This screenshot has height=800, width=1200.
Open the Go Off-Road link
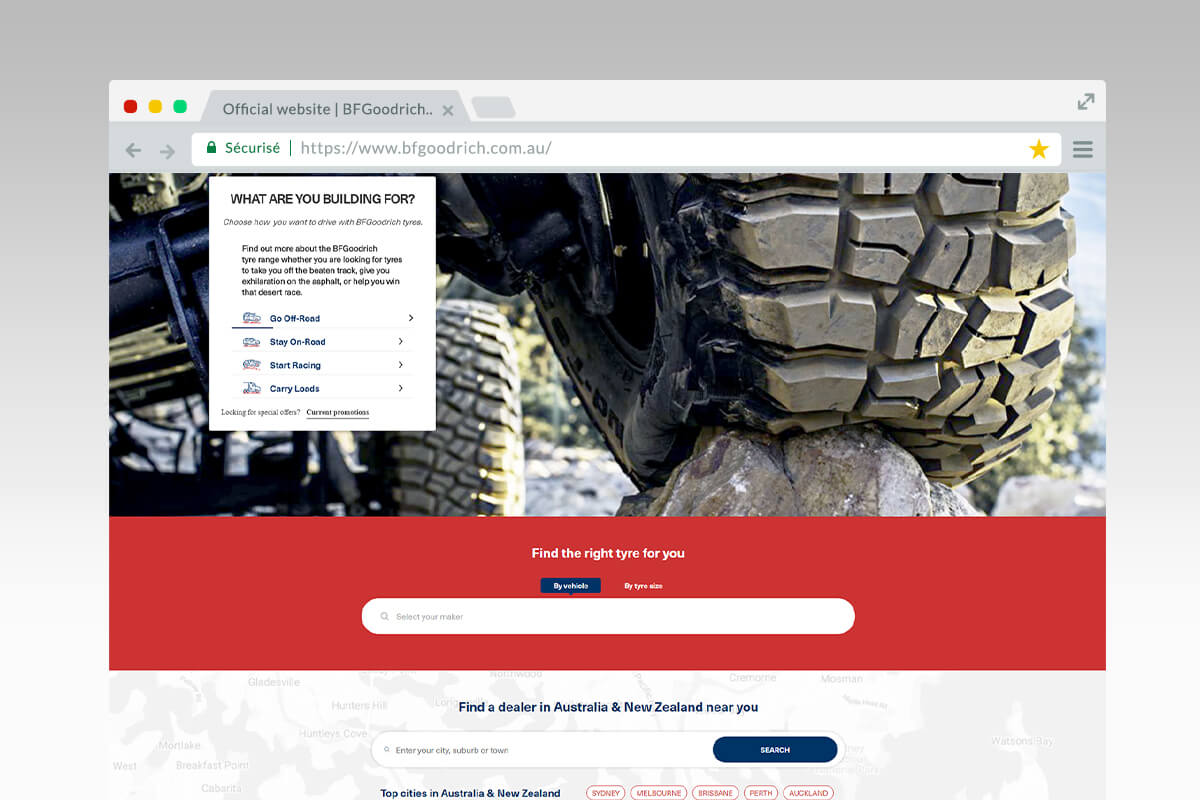(x=295, y=318)
